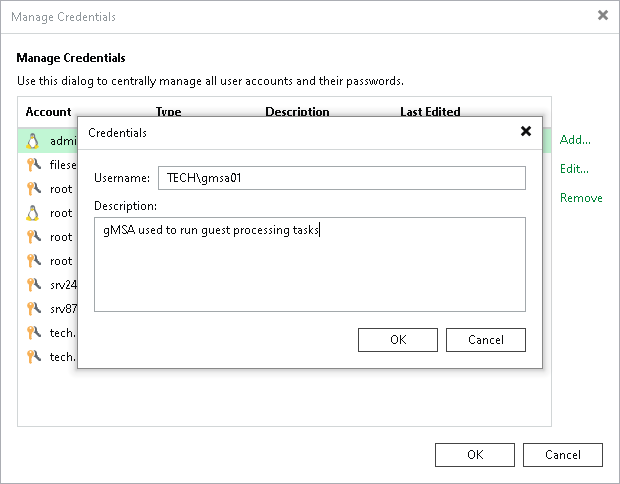
Task: Click the Remove link
Action: [x=581, y=198]
